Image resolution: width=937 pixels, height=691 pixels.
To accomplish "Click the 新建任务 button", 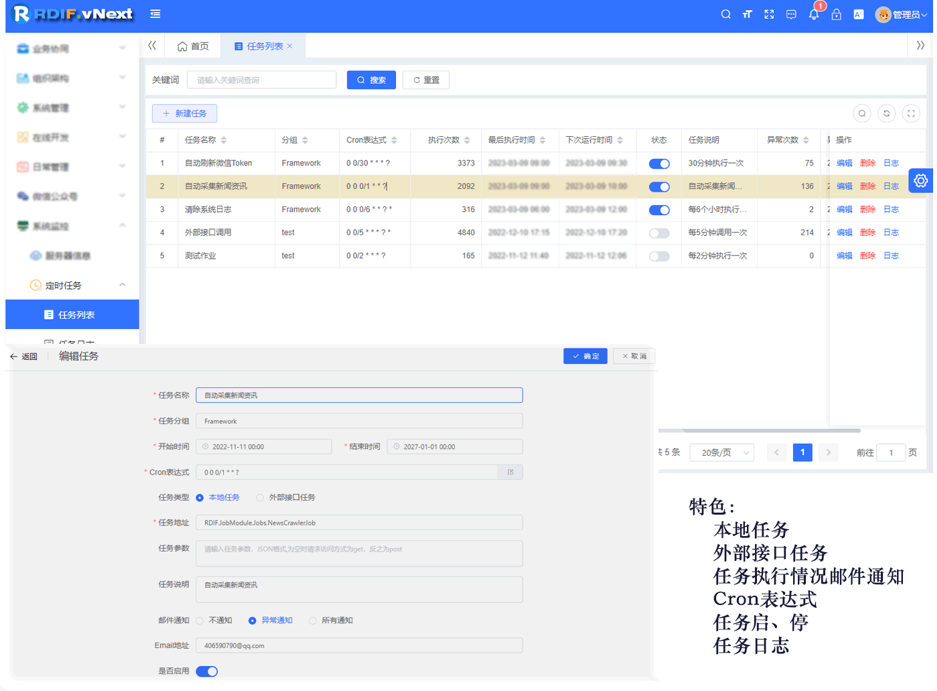I will (185, 113).
